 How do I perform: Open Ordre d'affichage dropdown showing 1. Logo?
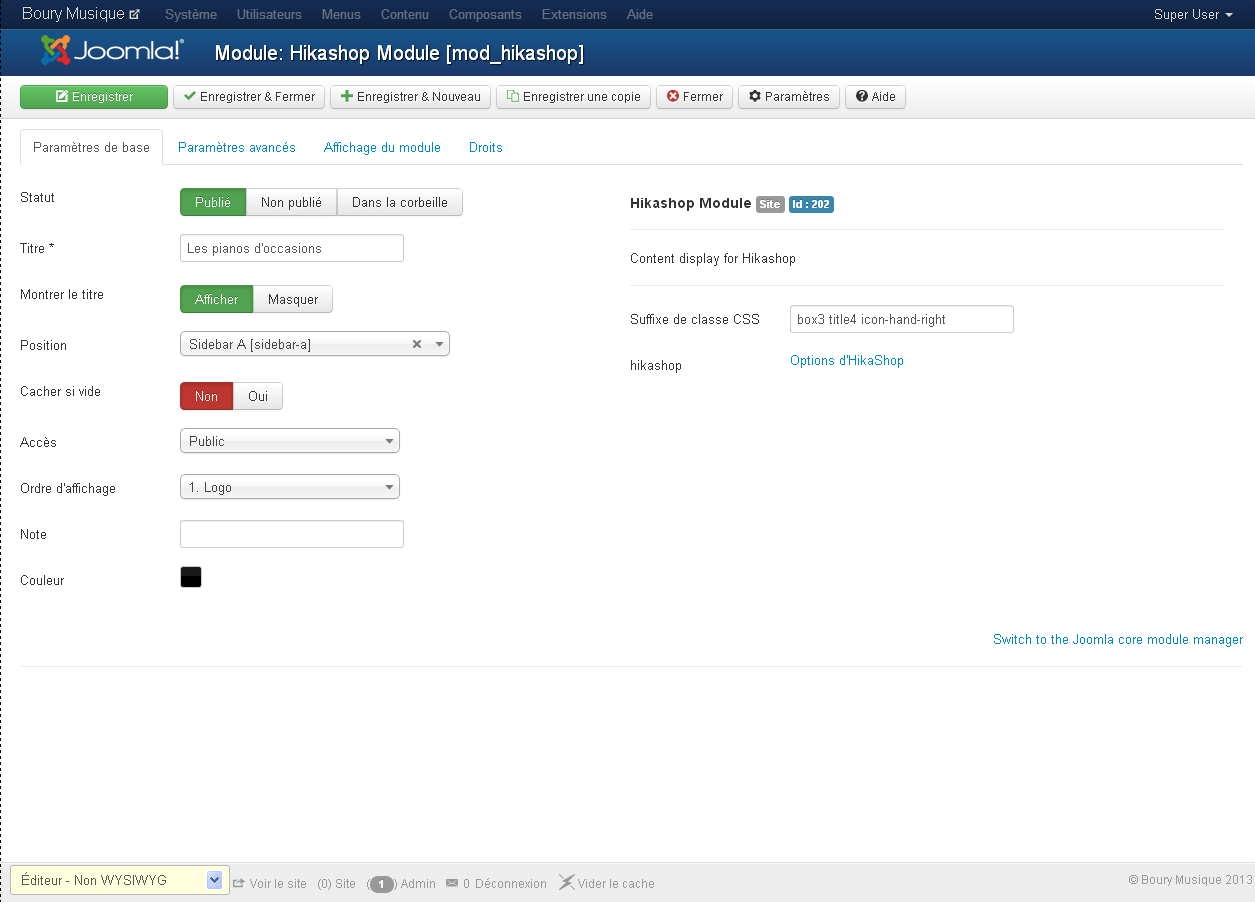[x=290, y=487]
